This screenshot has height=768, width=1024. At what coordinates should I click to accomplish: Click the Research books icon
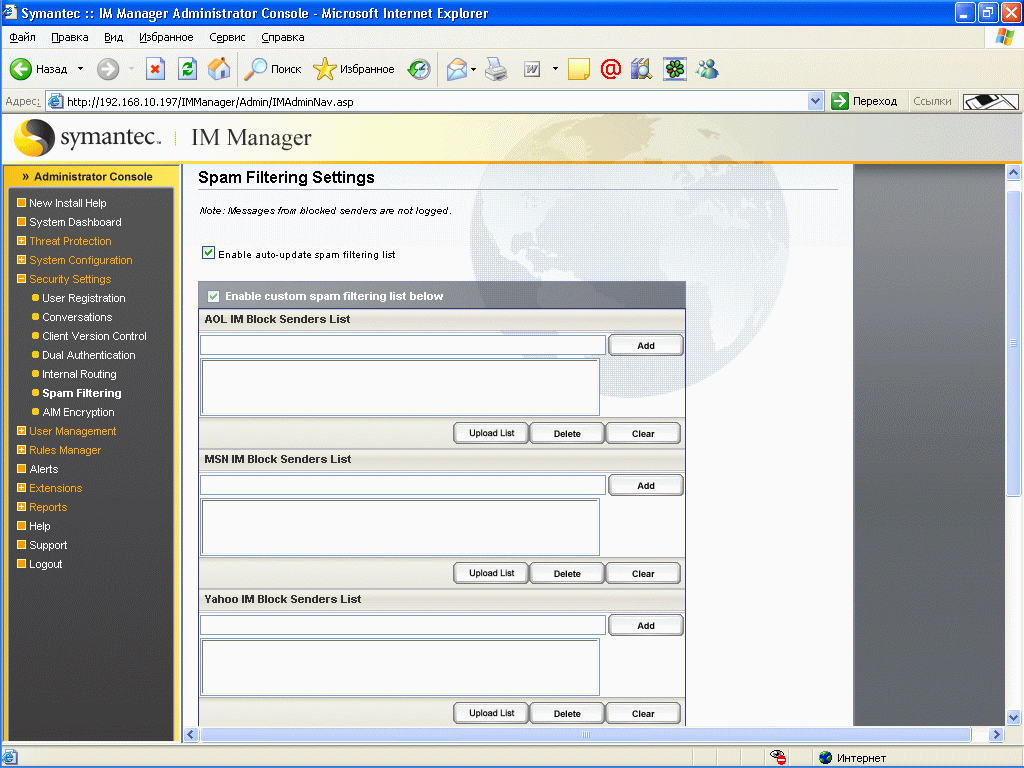(x=642, y=69)
